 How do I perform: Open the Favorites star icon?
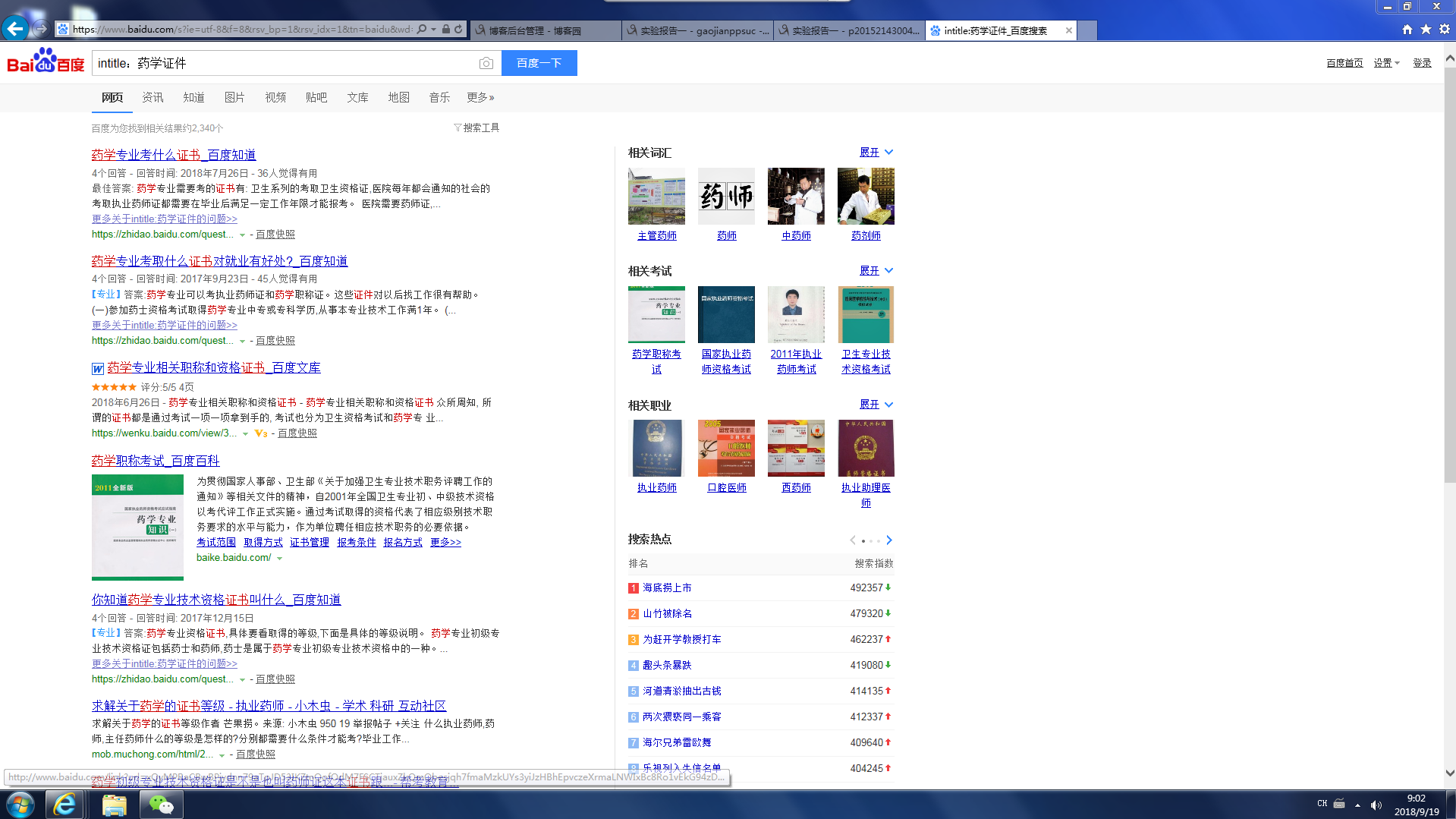[1426, 30]
